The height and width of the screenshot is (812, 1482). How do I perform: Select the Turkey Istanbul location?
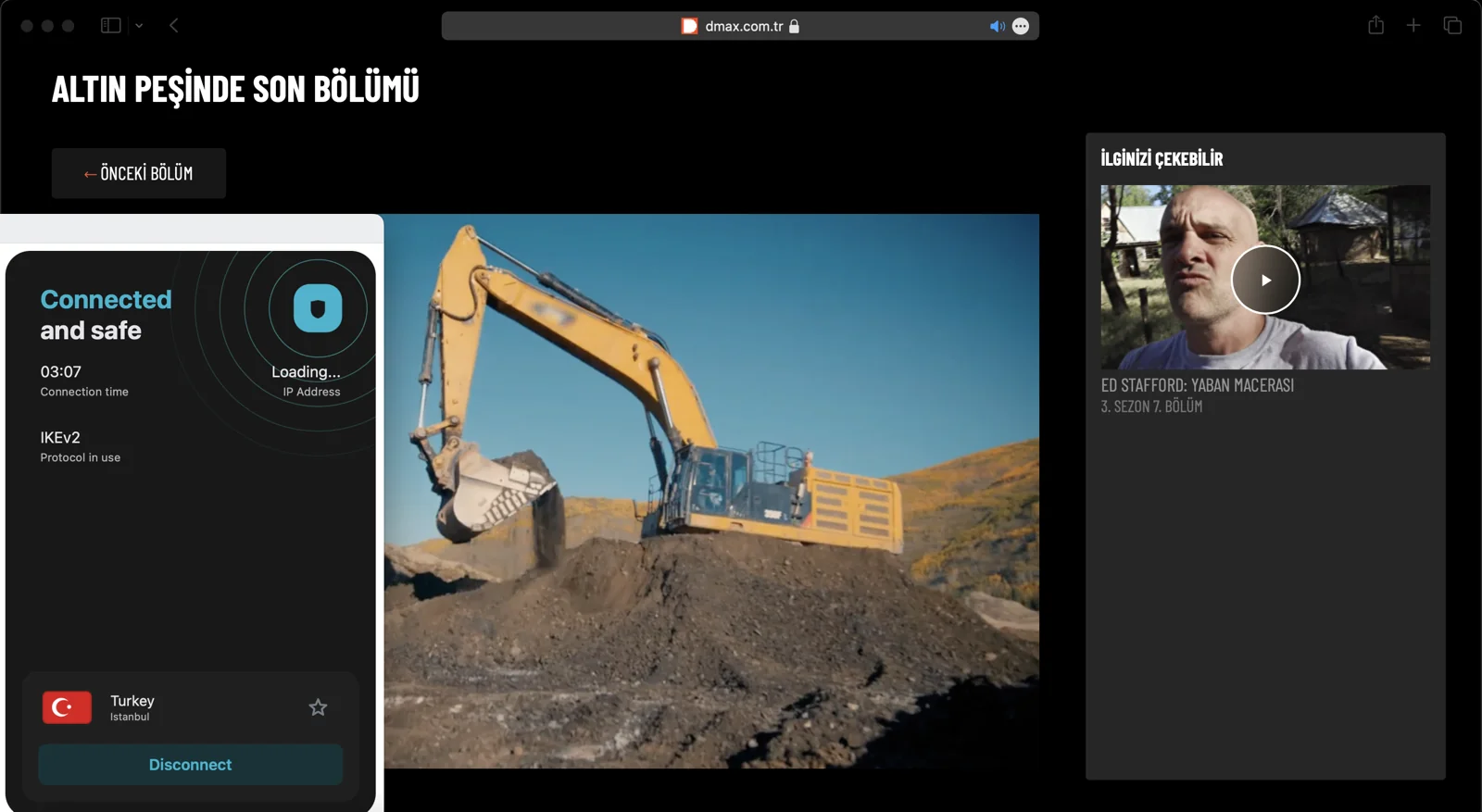(132, 707)
